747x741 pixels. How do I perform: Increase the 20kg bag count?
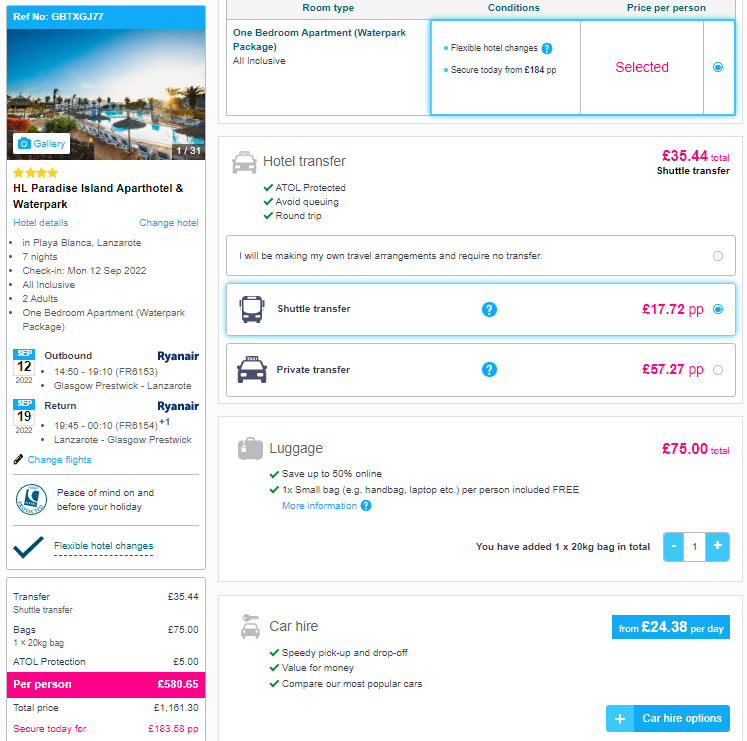717,547
